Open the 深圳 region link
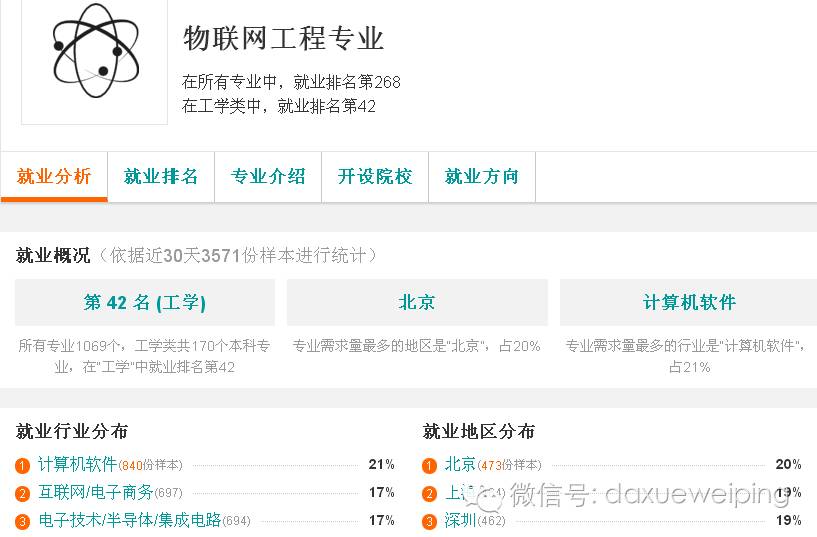 click(460, 520)
